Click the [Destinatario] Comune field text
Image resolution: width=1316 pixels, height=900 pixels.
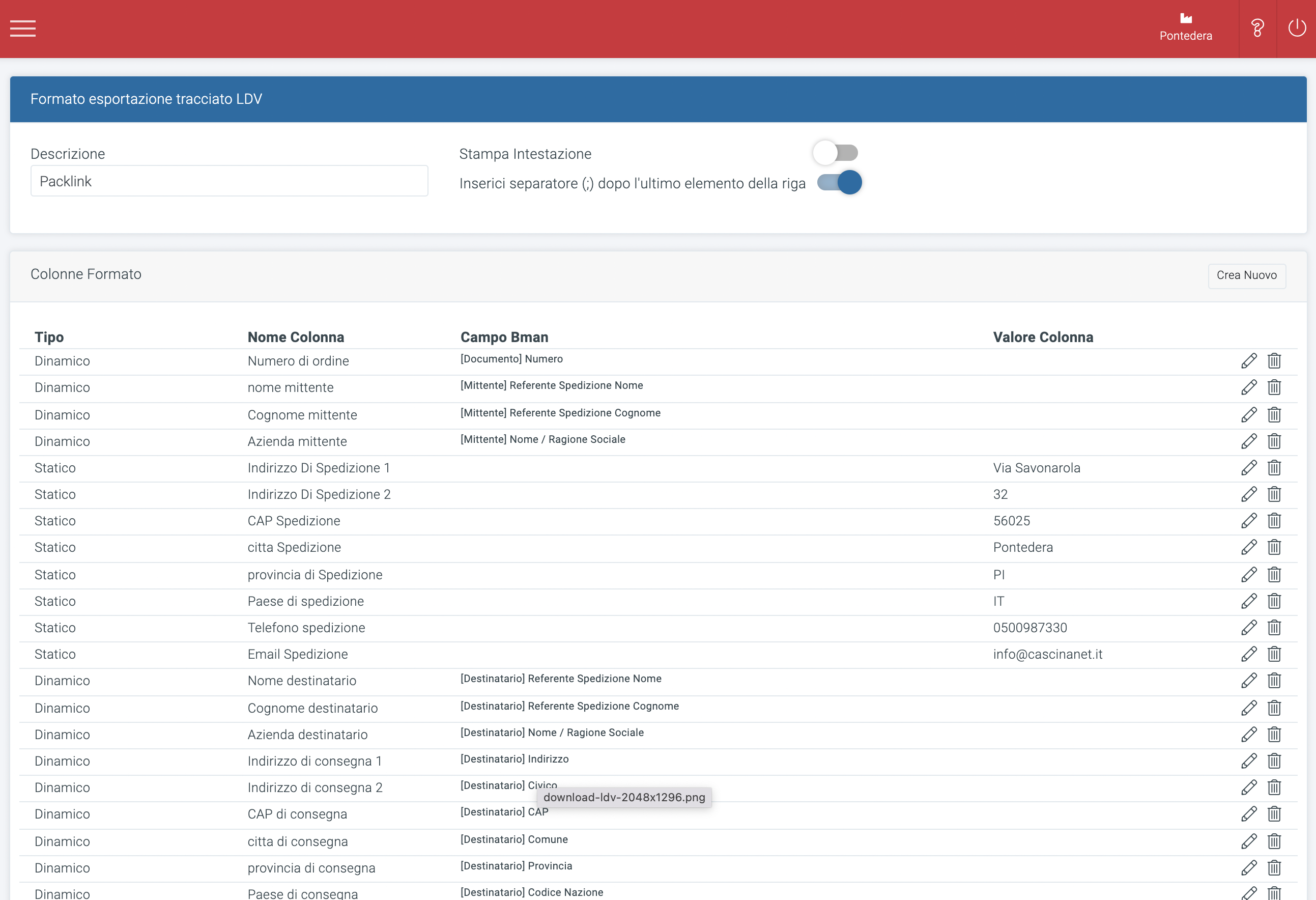point(513,839)
